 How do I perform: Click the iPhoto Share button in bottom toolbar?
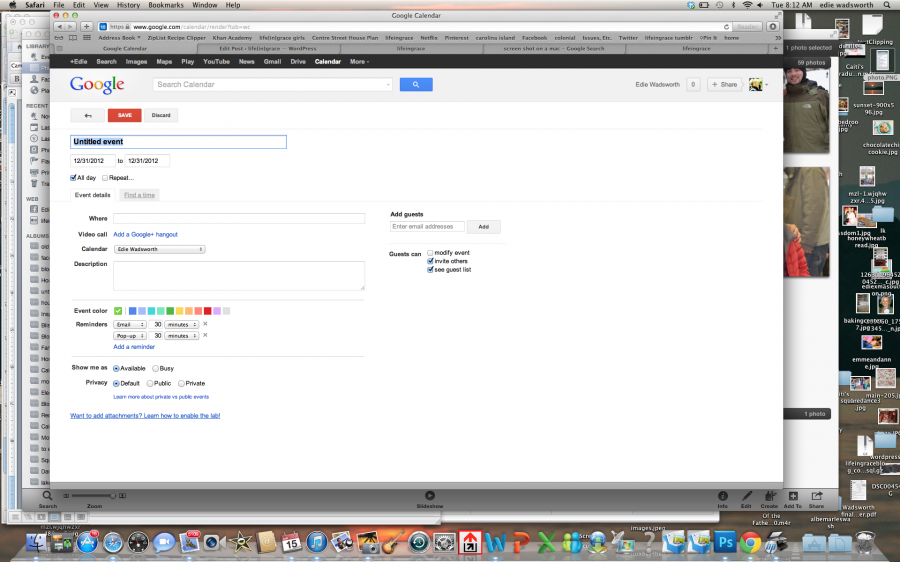pyautogui.click(x=816, y=497)
